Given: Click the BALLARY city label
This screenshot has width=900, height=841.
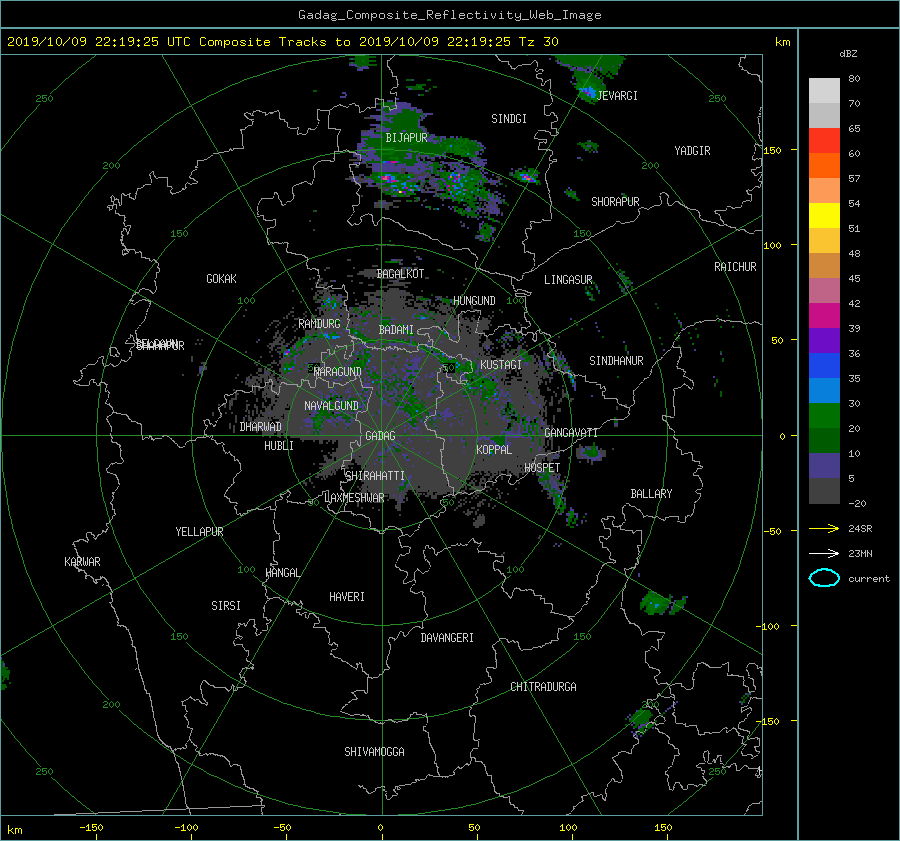Looking at the screenshot, I should (651, 494).
